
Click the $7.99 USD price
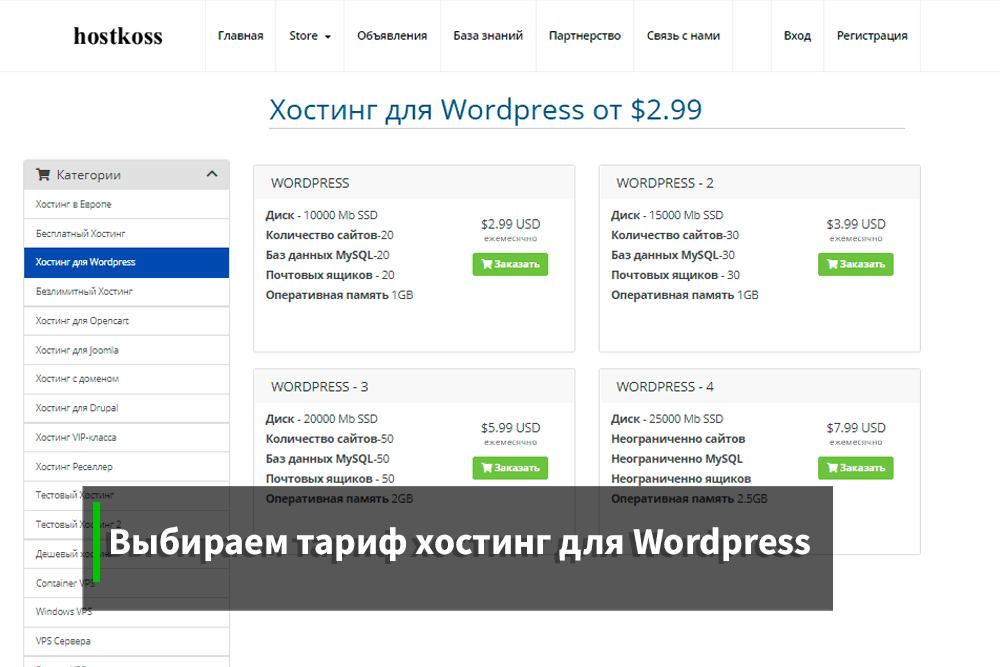click(856, 427)
